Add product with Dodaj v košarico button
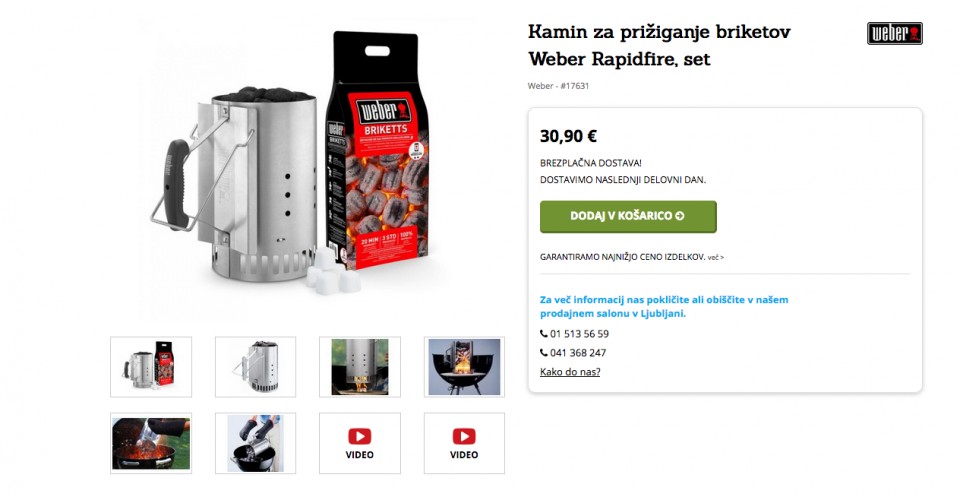The height and width of the screenshot is (500, 960). (628, 217)
